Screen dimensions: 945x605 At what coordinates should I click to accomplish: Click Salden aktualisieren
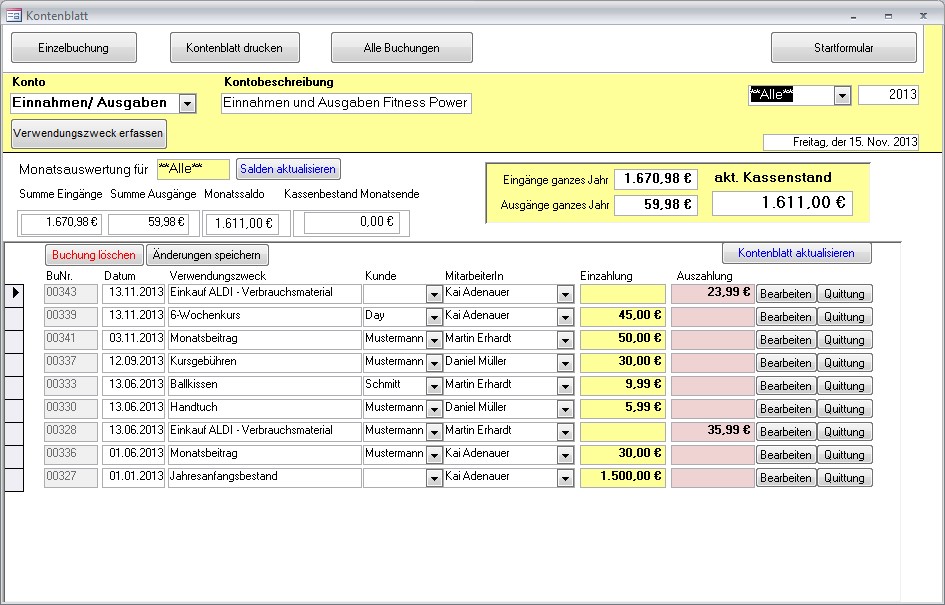coord(288,169)
